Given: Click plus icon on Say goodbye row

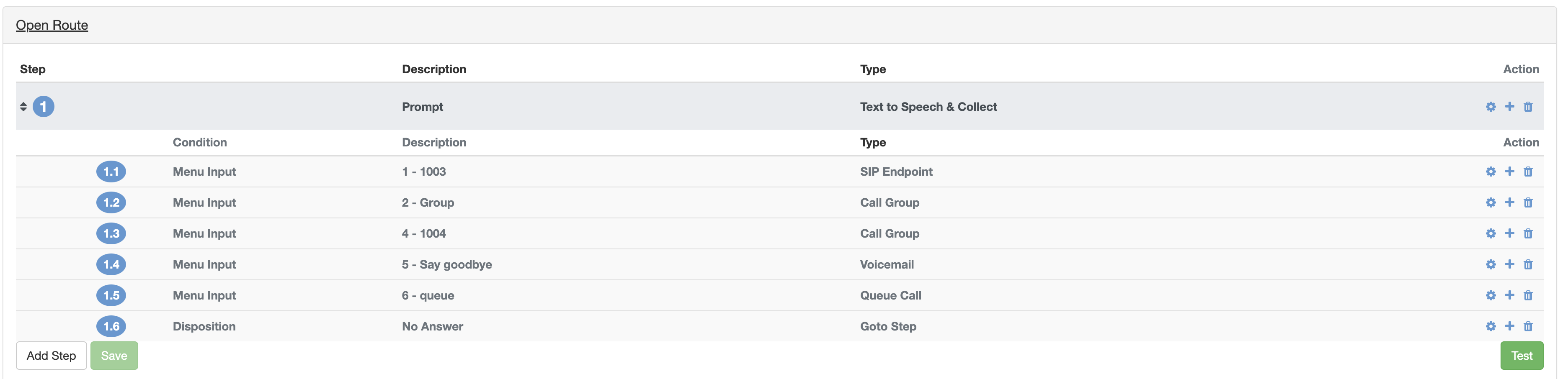Looking at the screenshot, I should 1509,265.
